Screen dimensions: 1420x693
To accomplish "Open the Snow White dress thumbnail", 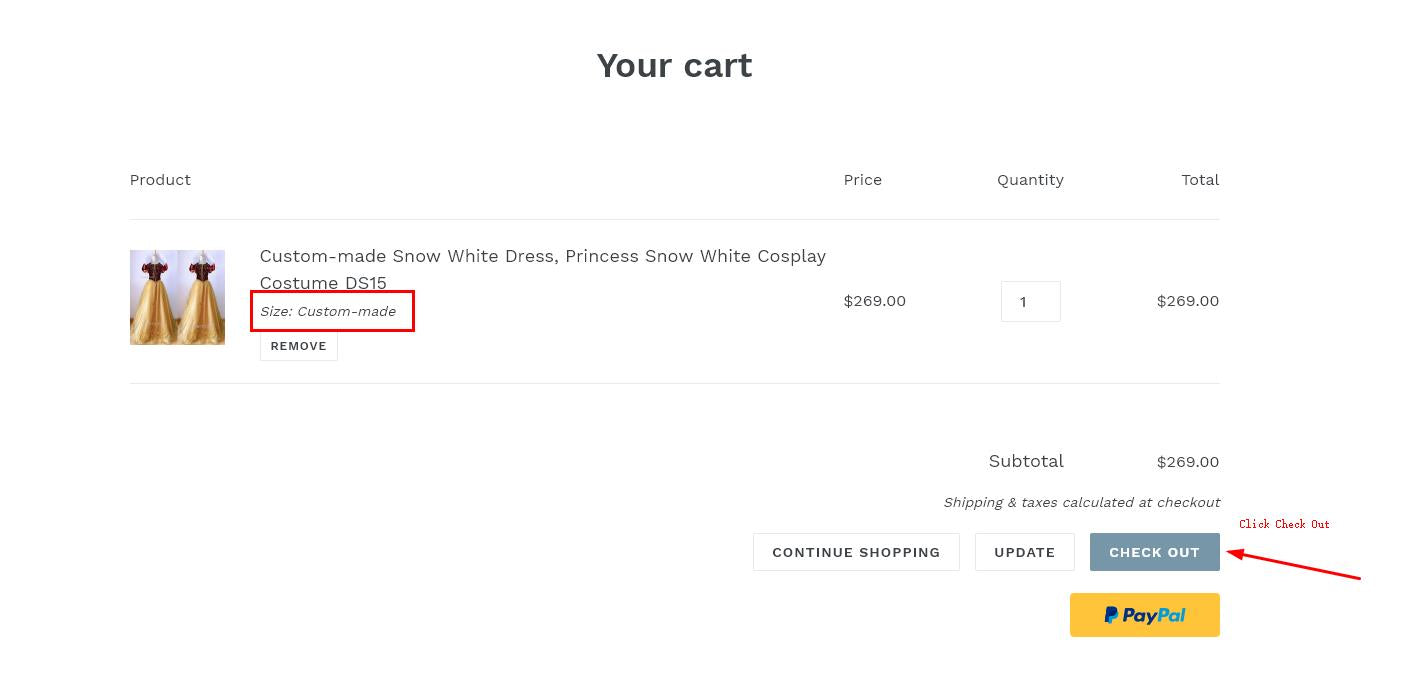I will point(177,297).
